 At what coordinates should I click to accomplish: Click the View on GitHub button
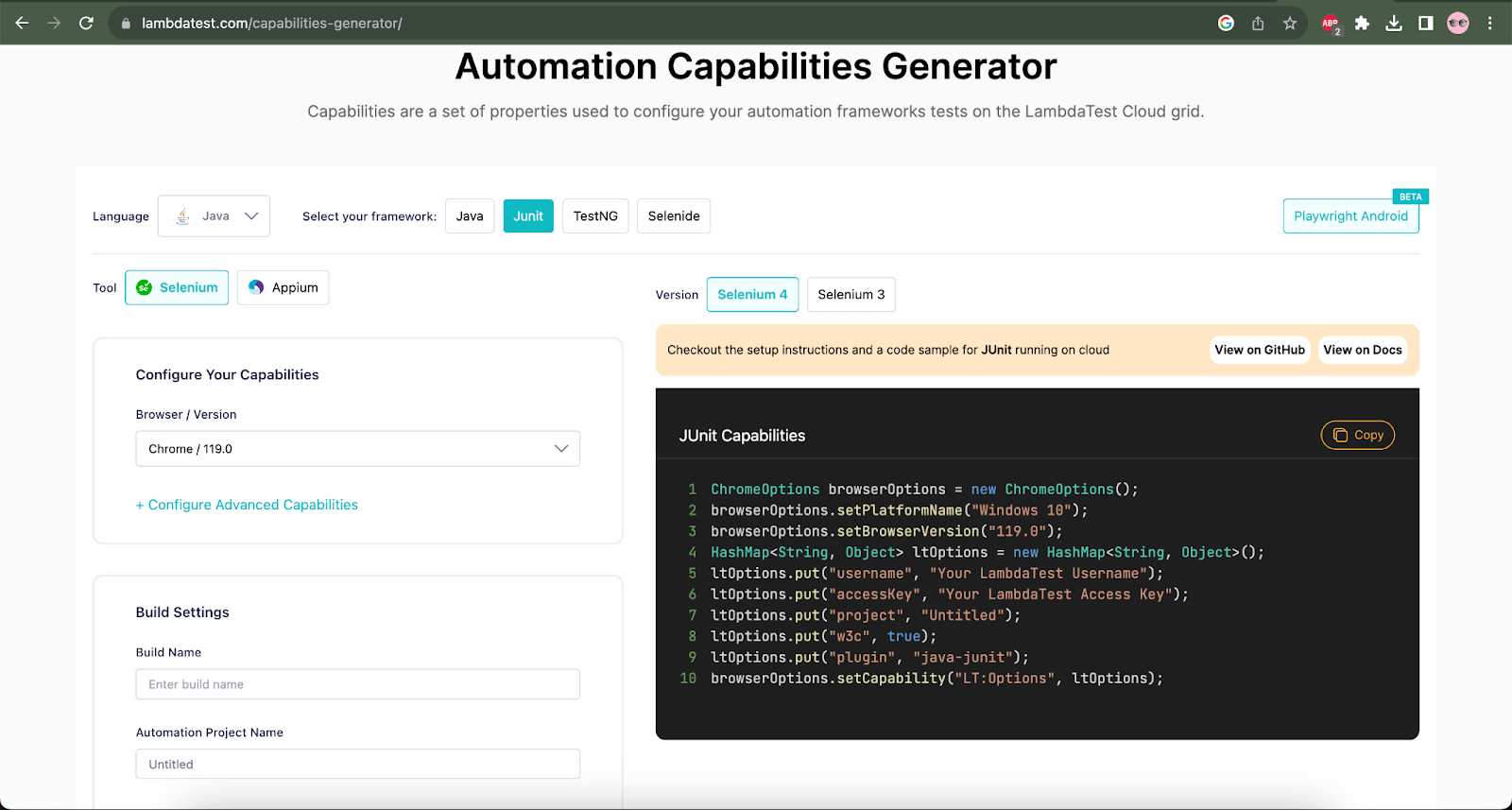click(1259, 350)
